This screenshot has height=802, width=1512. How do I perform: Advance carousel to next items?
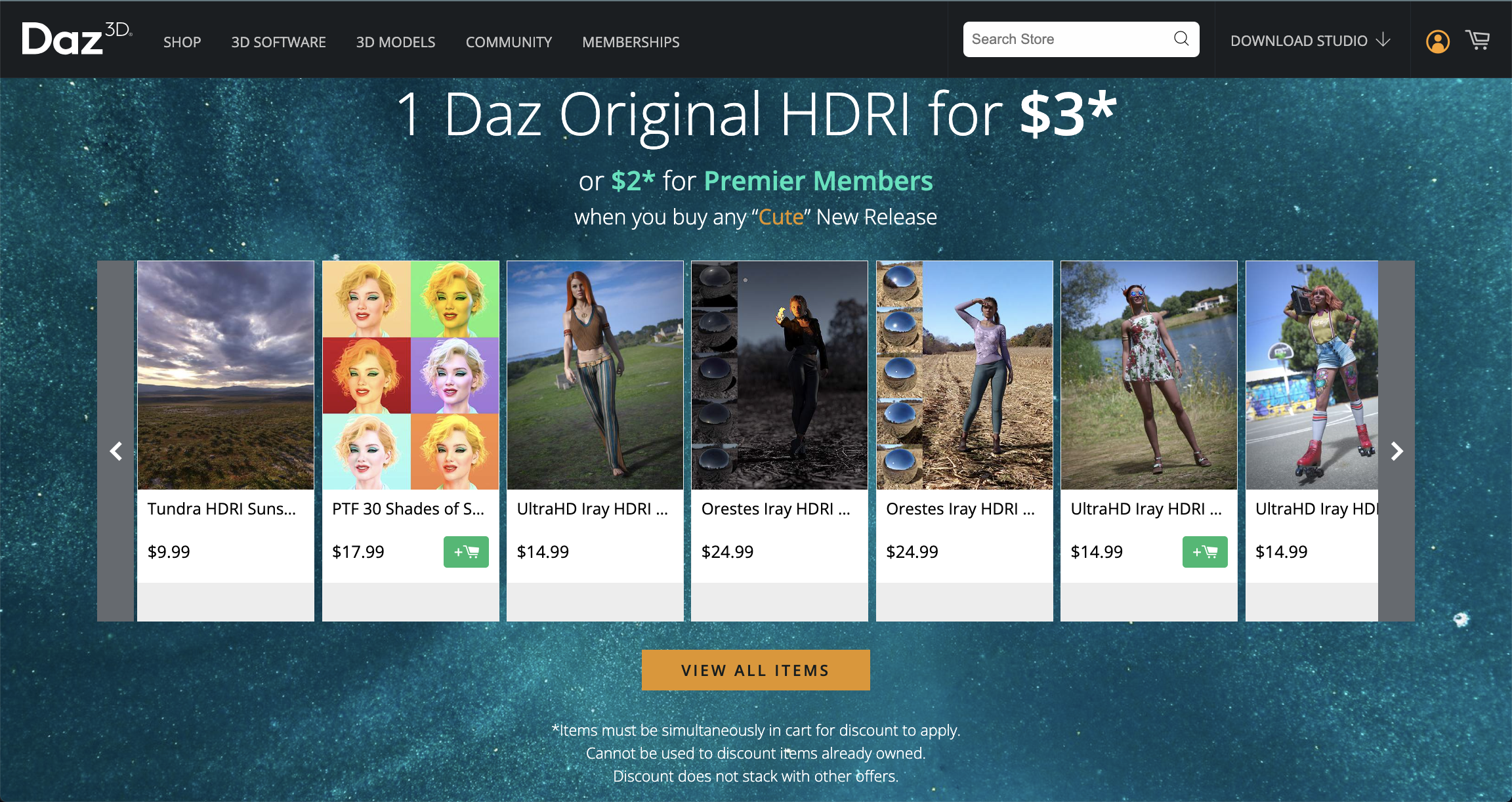pos(1396,451)
